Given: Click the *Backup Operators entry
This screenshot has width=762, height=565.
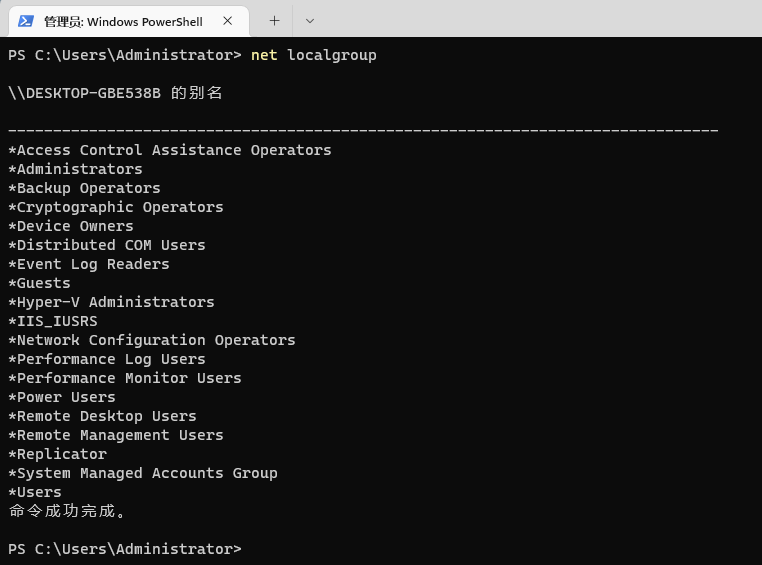Looking at the screenshot, I should (85, 188).
